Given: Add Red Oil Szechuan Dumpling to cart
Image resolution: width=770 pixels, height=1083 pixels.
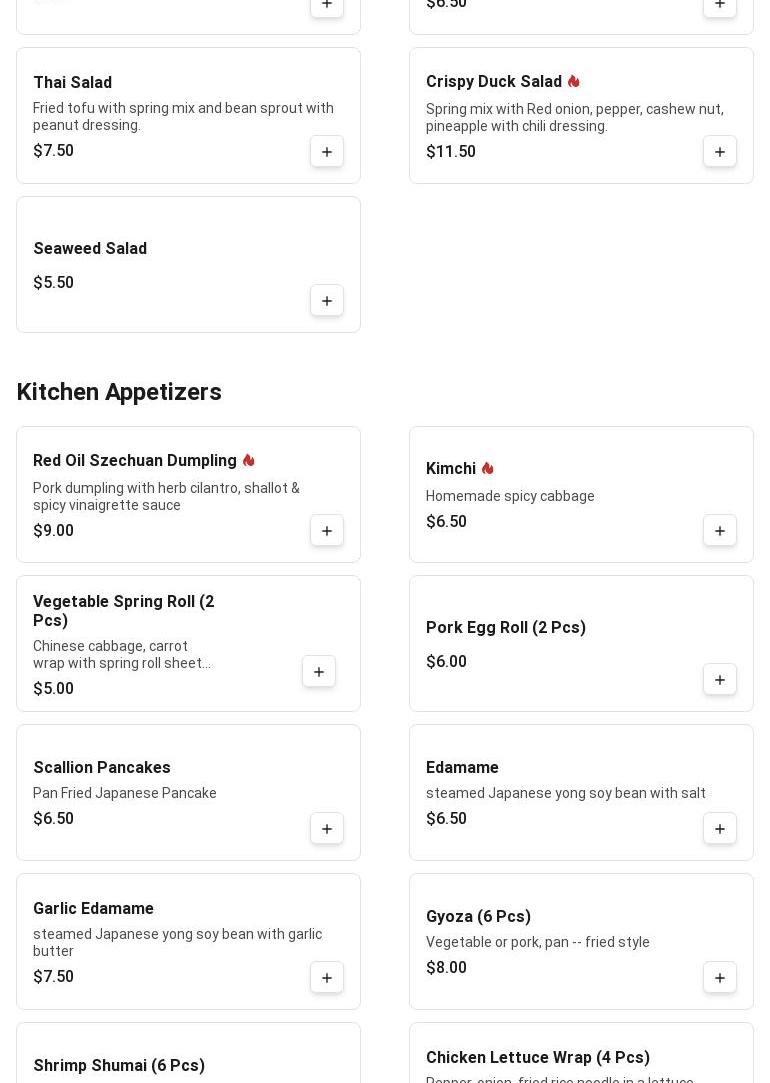Looking at the screenshot, I should click(327, 530).
